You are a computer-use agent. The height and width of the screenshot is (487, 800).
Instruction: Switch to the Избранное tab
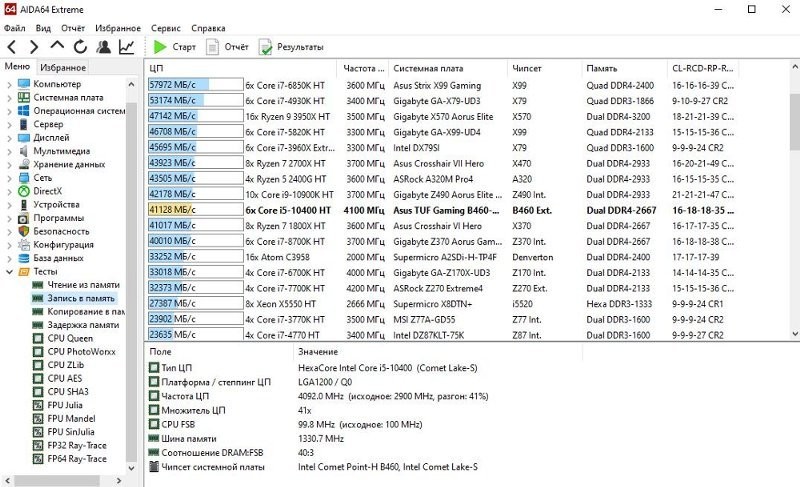click(64, 67)
